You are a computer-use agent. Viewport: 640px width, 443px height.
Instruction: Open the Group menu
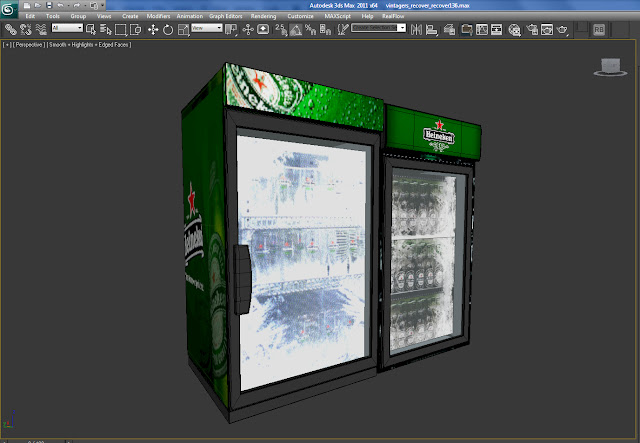[78, 16]
